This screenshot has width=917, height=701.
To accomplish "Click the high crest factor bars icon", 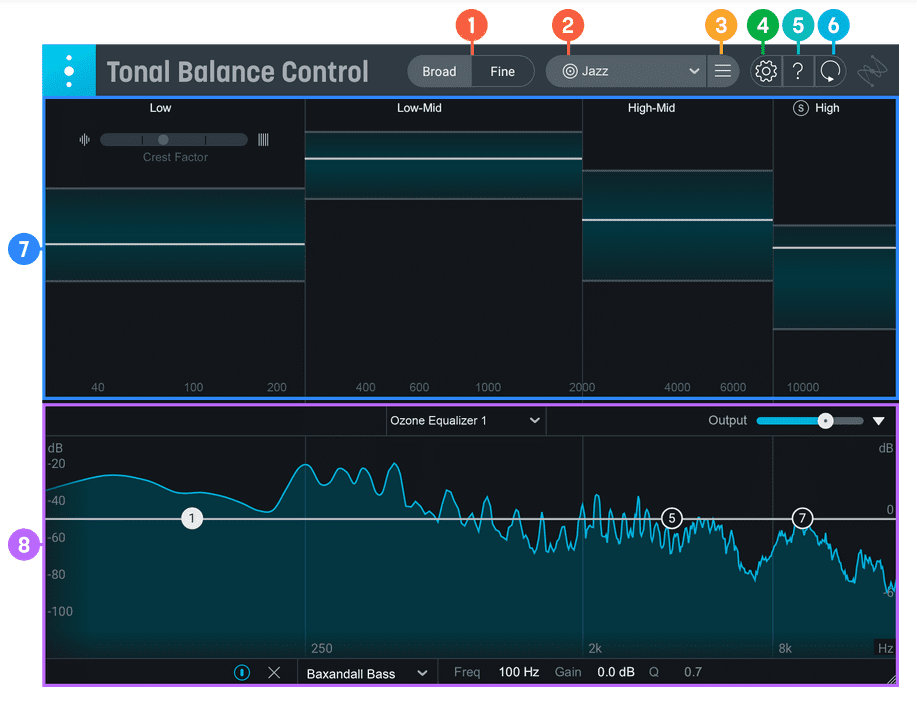I will 263,140.
